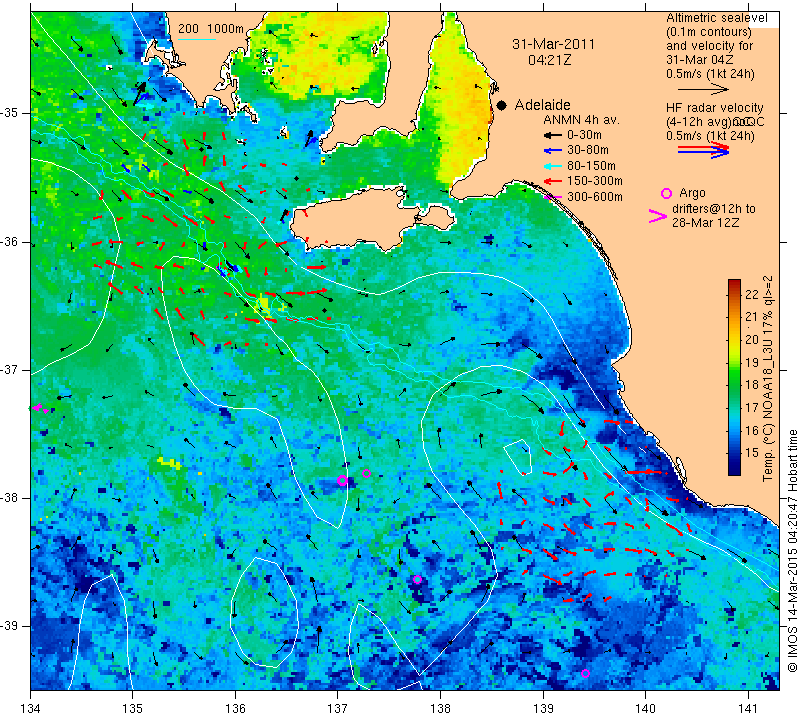
Task: Click the '28-Mar 12Z' text
Action: coord(706,222)
